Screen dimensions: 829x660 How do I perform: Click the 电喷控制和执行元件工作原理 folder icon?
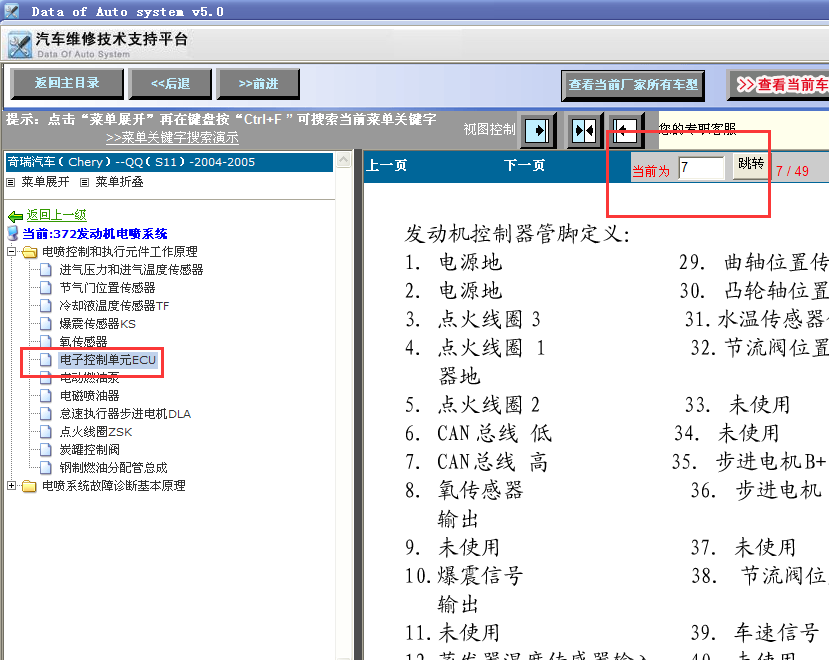(x=30, y=252)
